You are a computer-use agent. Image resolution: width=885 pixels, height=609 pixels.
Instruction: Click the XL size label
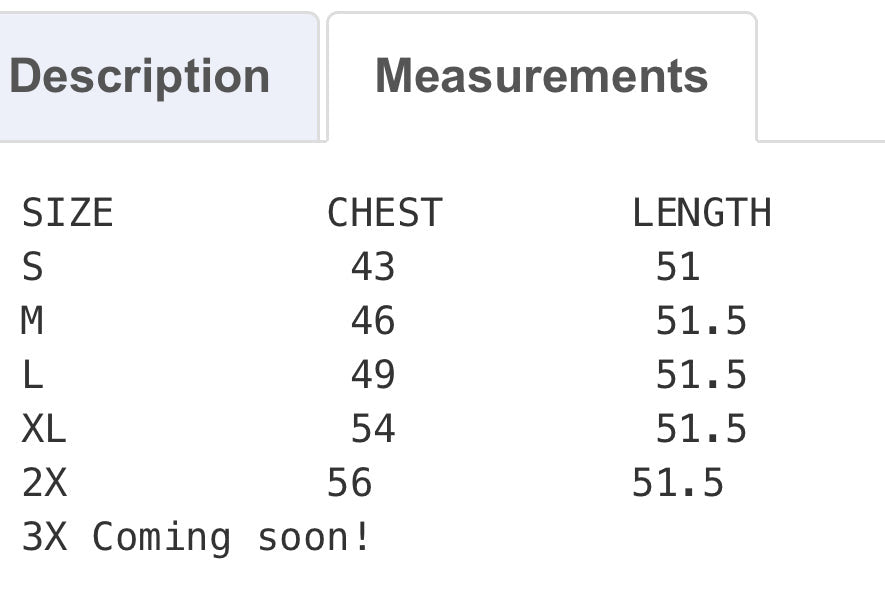44,429
